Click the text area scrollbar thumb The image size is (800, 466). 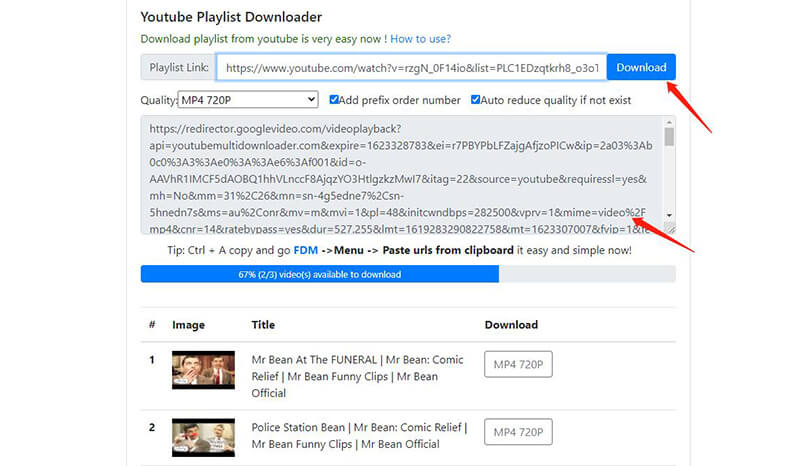pyautogui.click(x=669, y=137)
